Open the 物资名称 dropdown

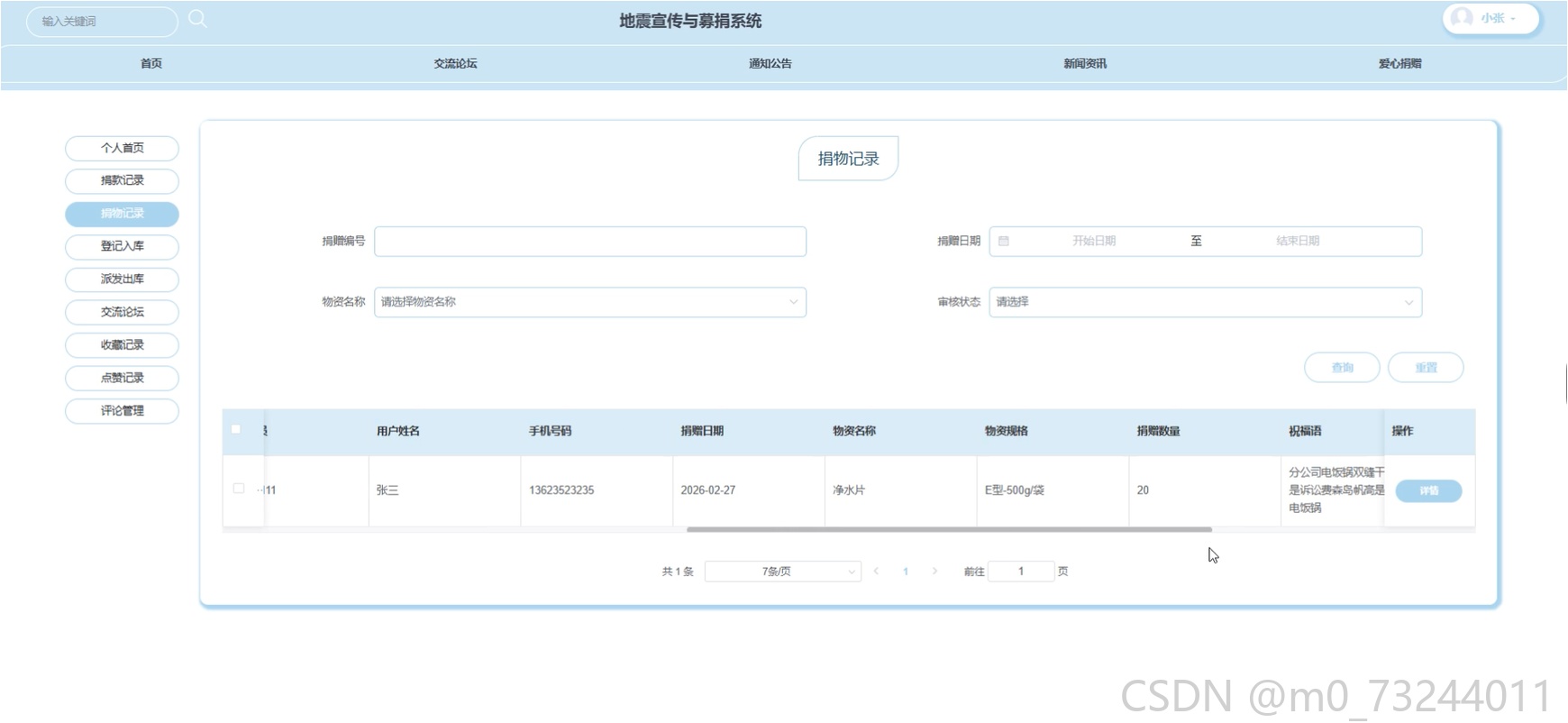pyautogui.click(x=590, y=302)
